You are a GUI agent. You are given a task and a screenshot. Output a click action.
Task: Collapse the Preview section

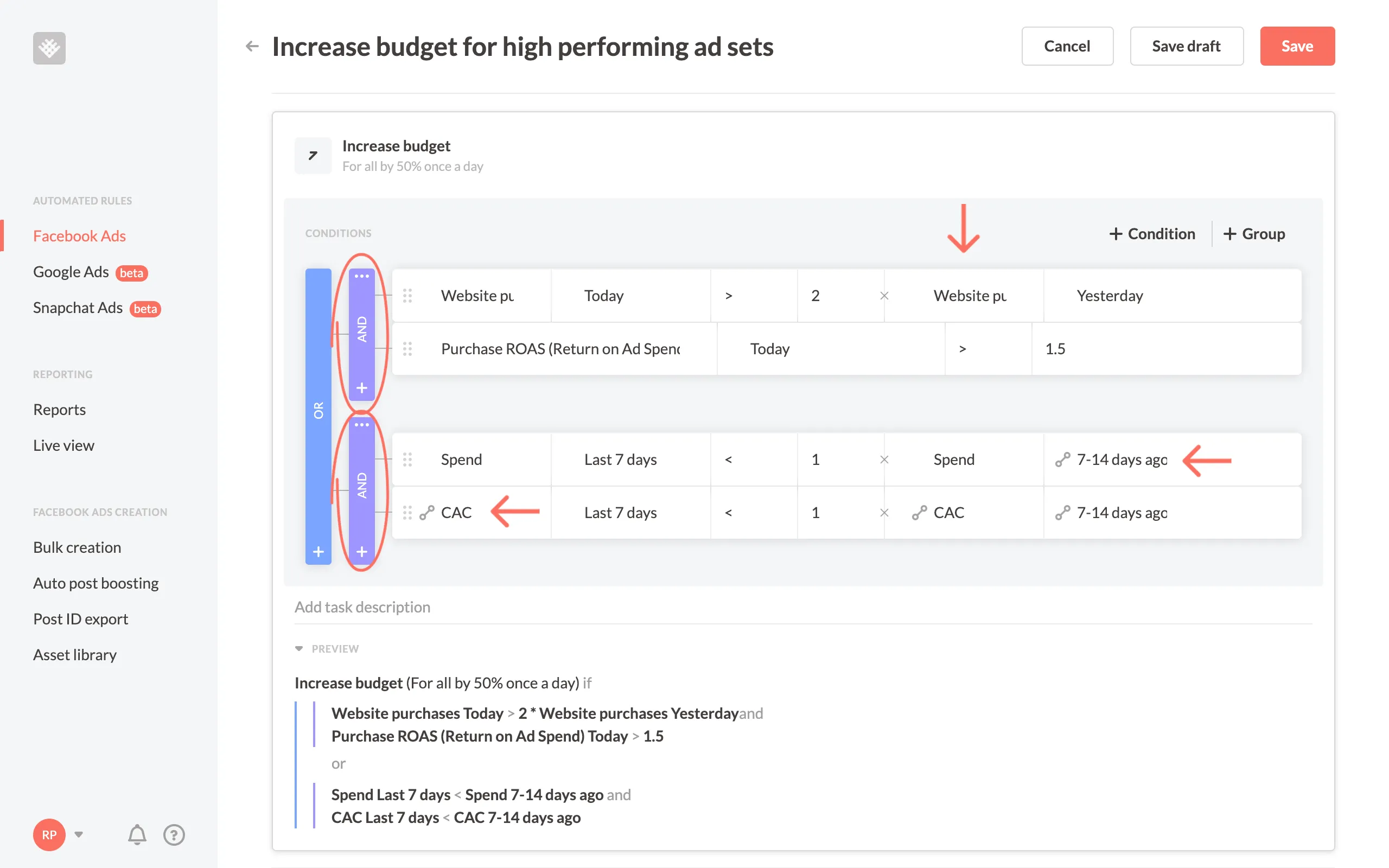click(299, 649)
